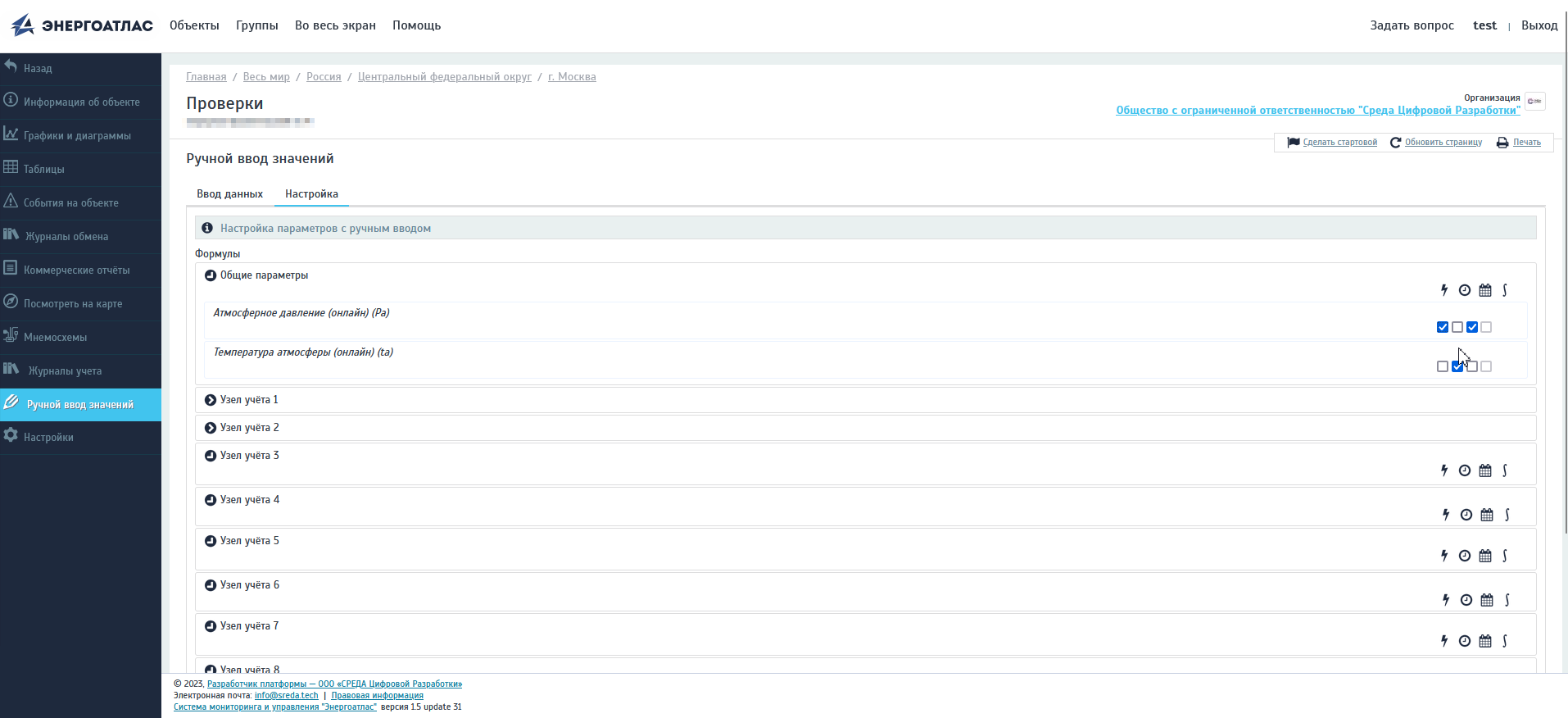The image size is (1568, 718).
Task: Click the organization logo thumbnail
Action: pos(1534,101)
